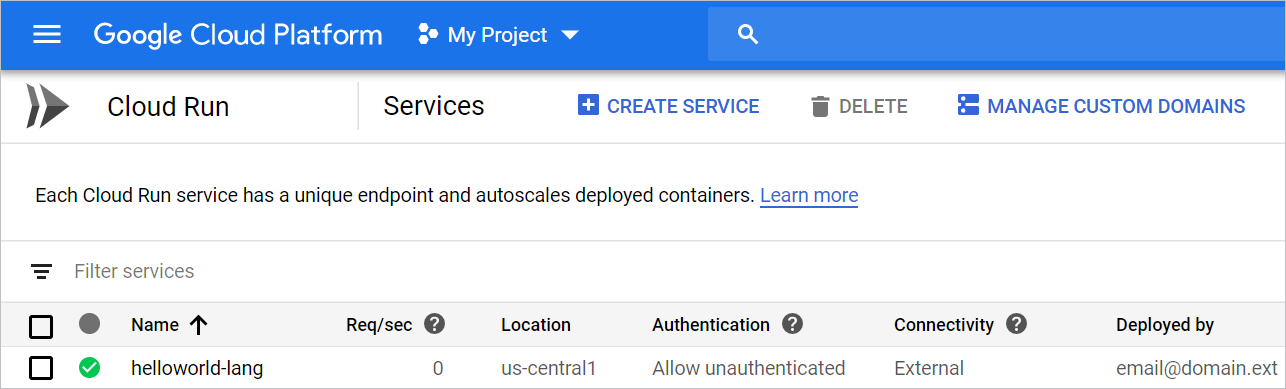Click the Deployed by column header
1286x389 pixels.
[1165, 325]
